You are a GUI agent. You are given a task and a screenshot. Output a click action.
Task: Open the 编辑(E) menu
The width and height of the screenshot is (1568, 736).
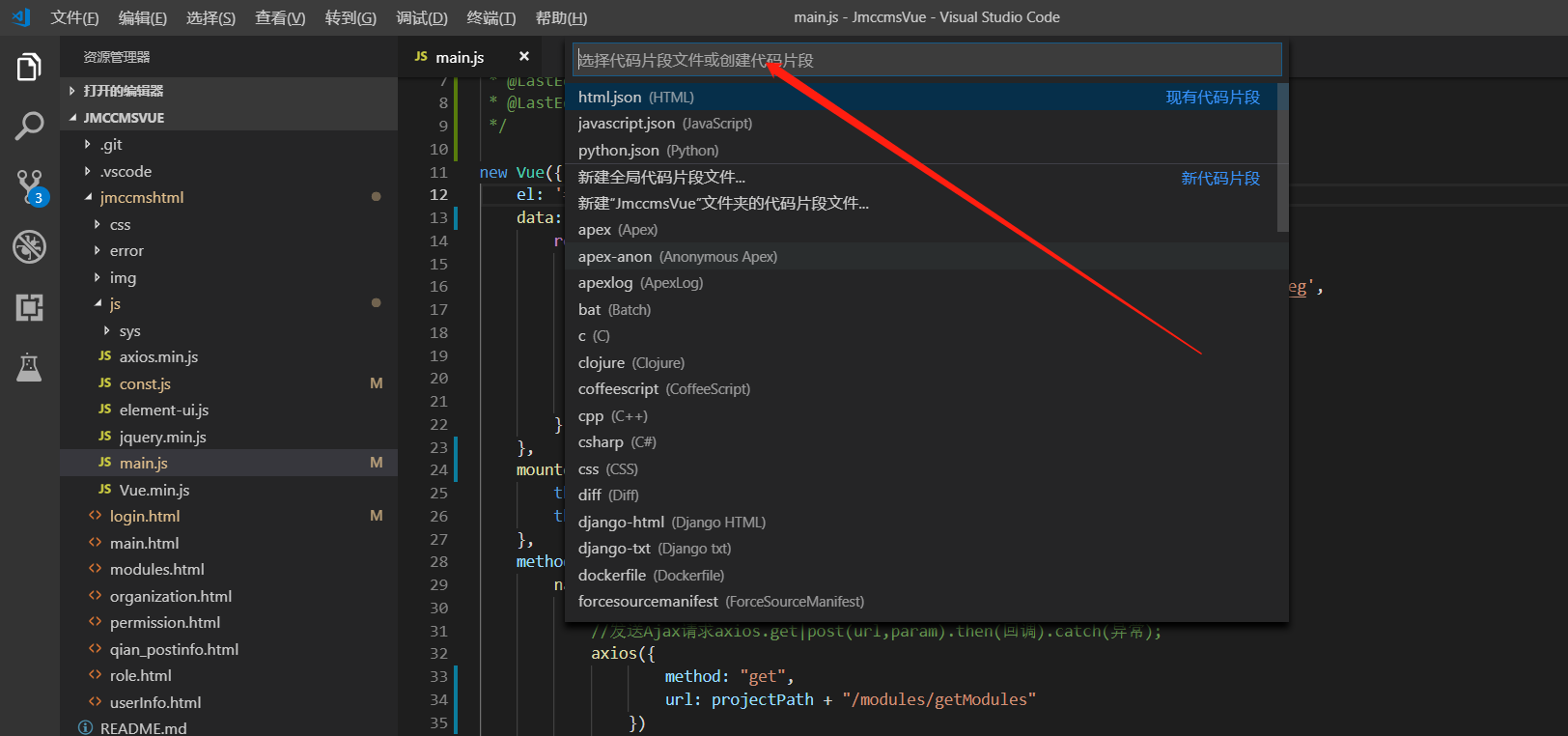click(x=143, y=17)
